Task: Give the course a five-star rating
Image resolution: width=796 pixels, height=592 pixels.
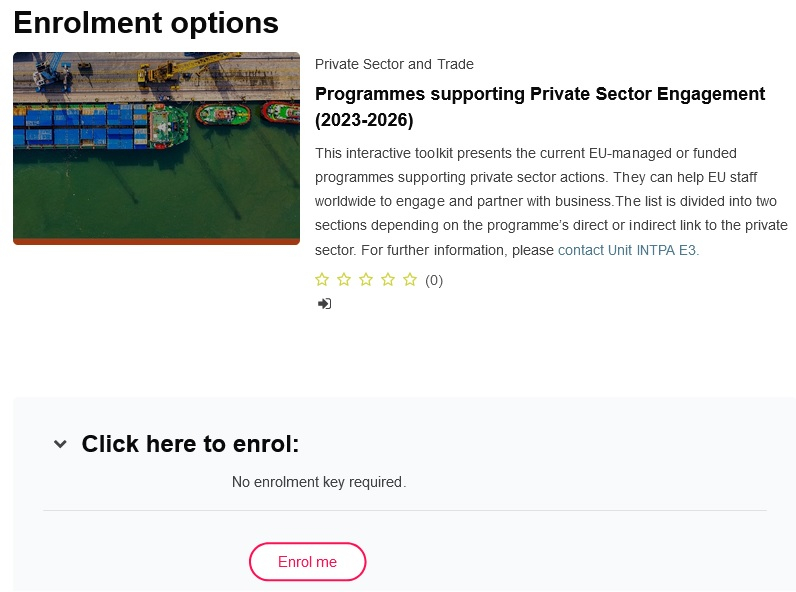Action: coord(410,280)
